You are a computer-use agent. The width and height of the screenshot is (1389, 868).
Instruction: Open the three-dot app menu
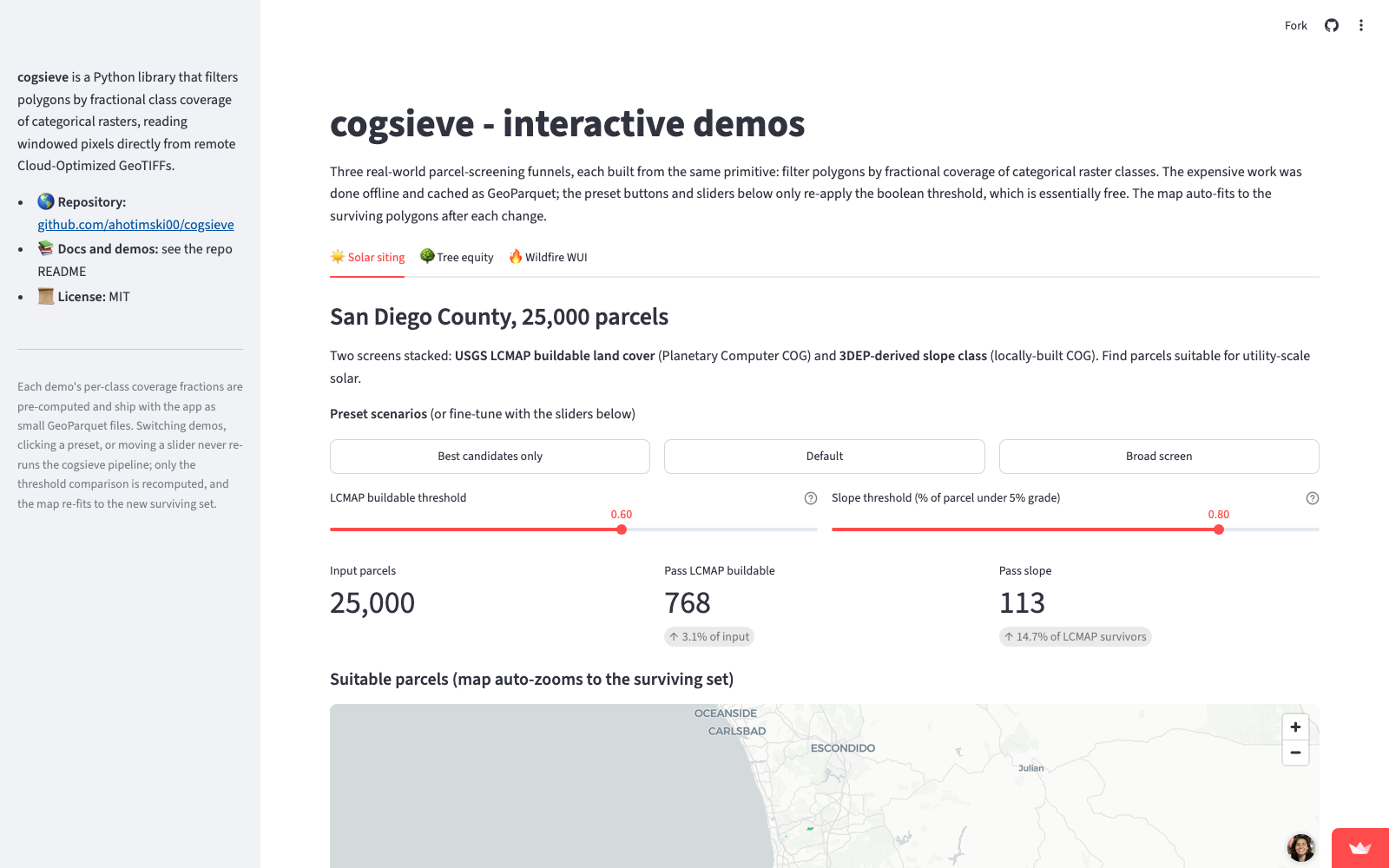[x=1361, y=25]
